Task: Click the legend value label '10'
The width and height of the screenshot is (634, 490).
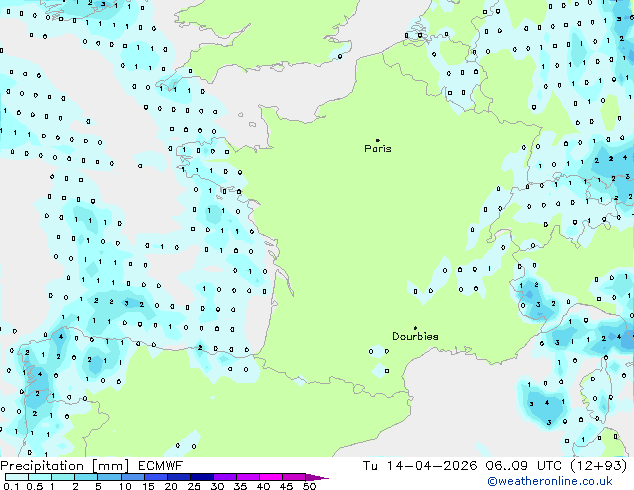Action: click(125, 486)
